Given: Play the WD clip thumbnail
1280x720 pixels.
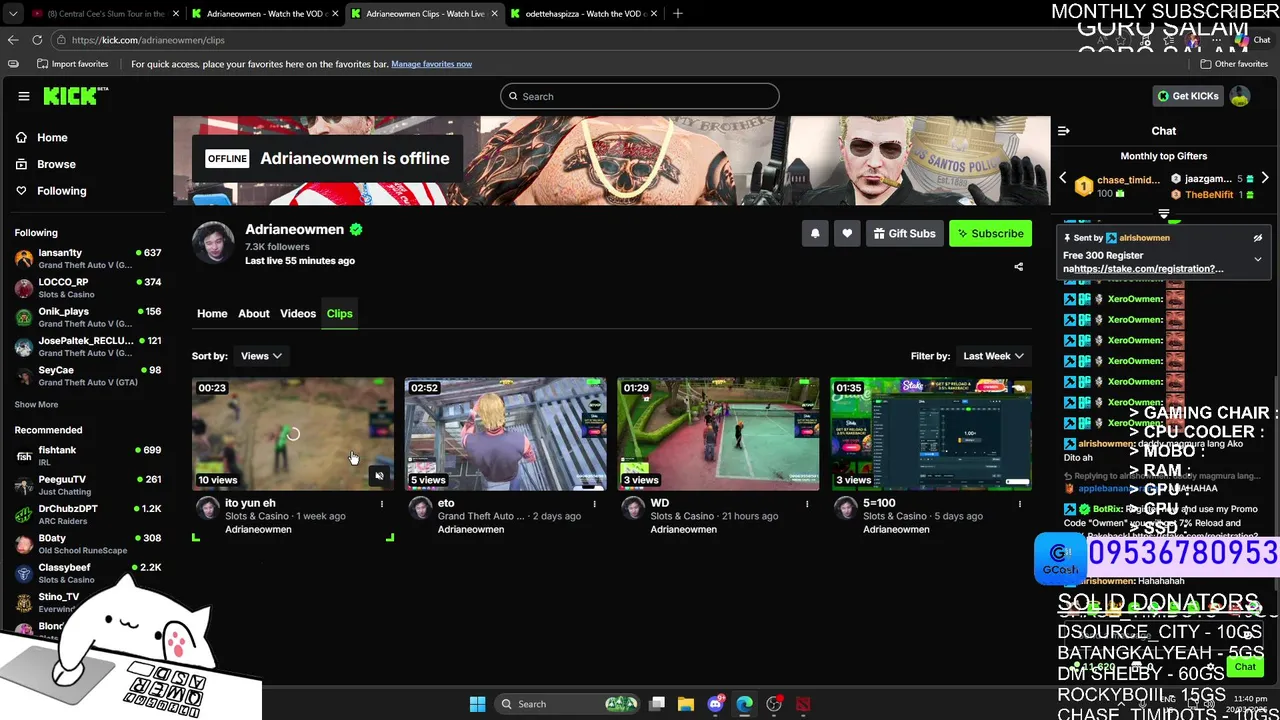Looking at the screenshot, I should pos(718,434).
